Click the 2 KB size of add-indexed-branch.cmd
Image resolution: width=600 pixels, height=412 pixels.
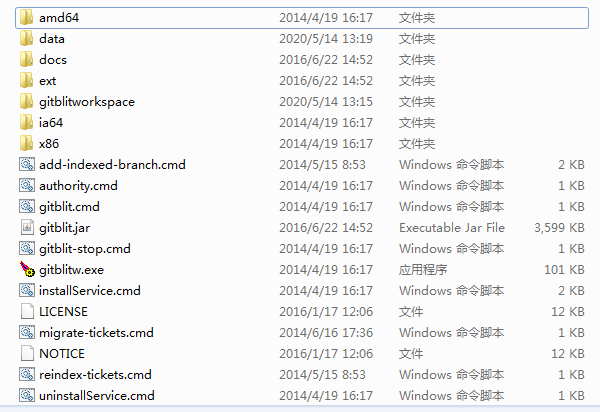click(x=571, y=165)
